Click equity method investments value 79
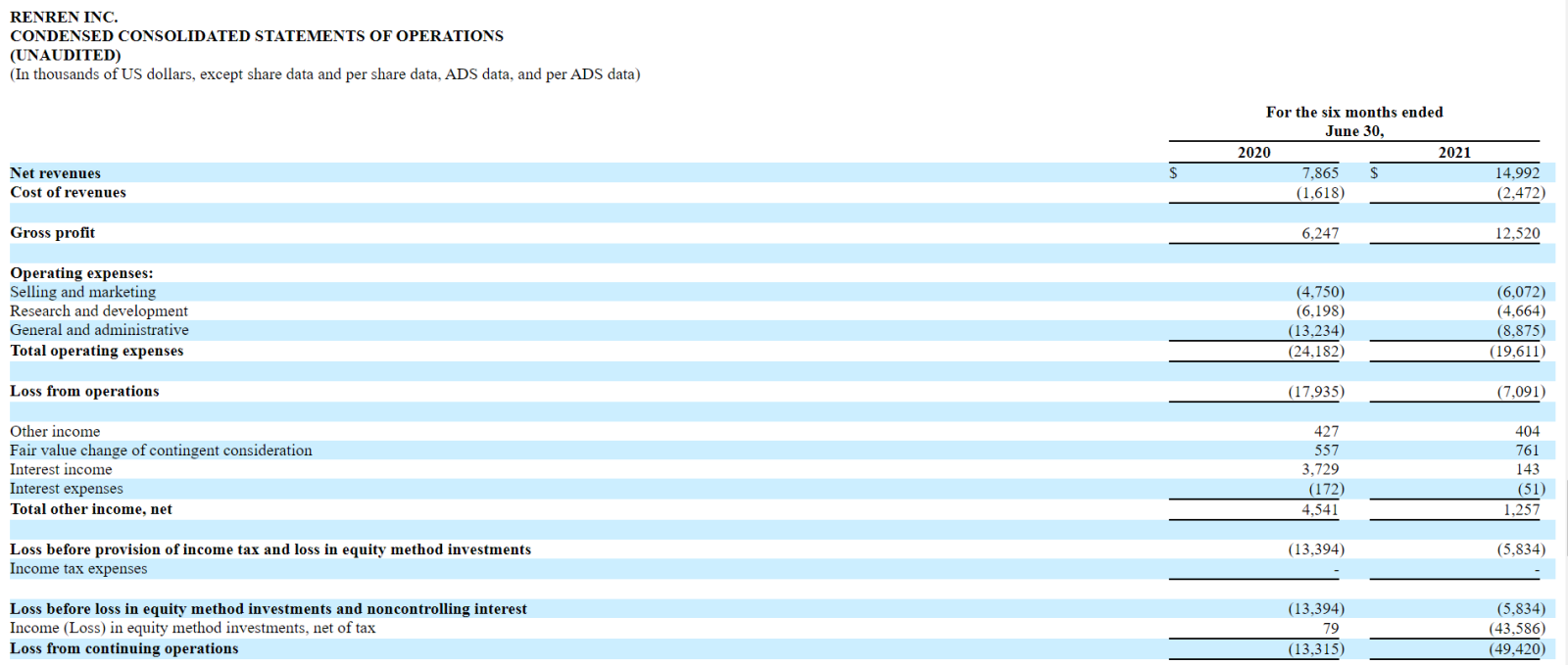 click(x=1330, y=629)
